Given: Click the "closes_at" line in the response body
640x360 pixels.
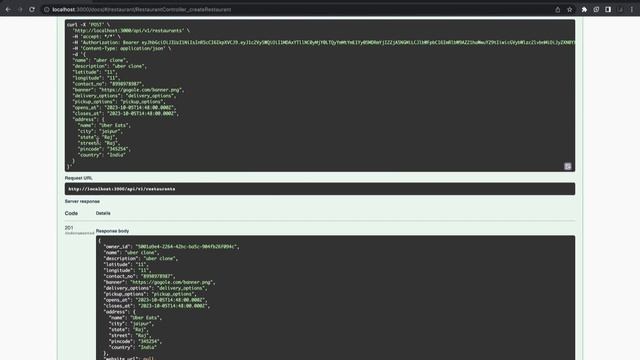Looking at the screenshot, I should pos(157,306).
